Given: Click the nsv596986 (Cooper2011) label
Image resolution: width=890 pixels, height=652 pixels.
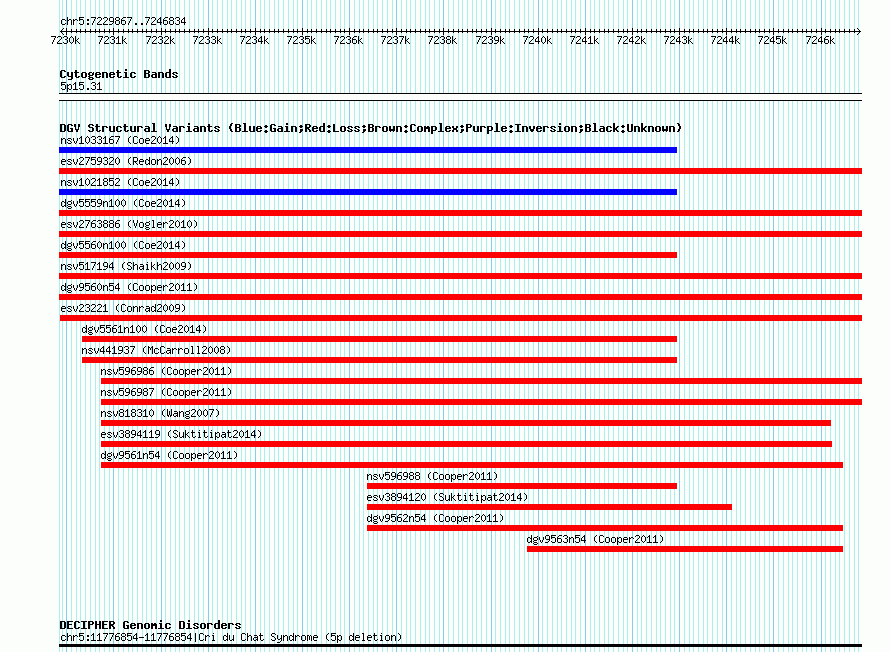Looking at the screenshot, I should pos(166,371).
